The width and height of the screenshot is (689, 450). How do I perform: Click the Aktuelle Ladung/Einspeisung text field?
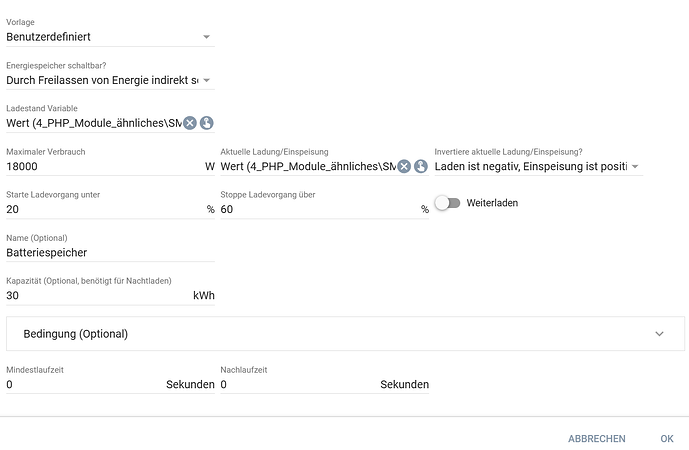(307, 166)
